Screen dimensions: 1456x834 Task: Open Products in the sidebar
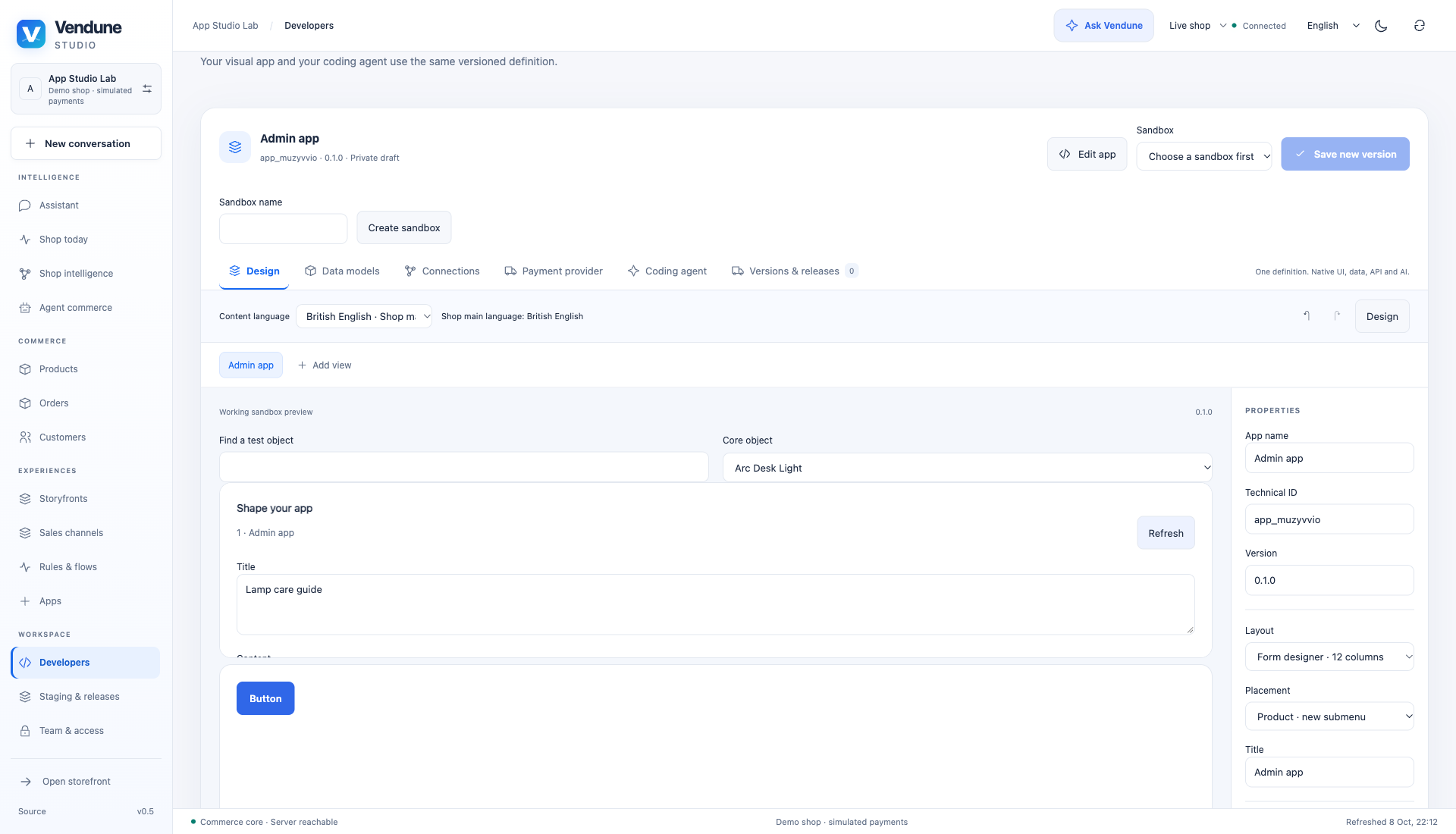[x=86, y=369]
